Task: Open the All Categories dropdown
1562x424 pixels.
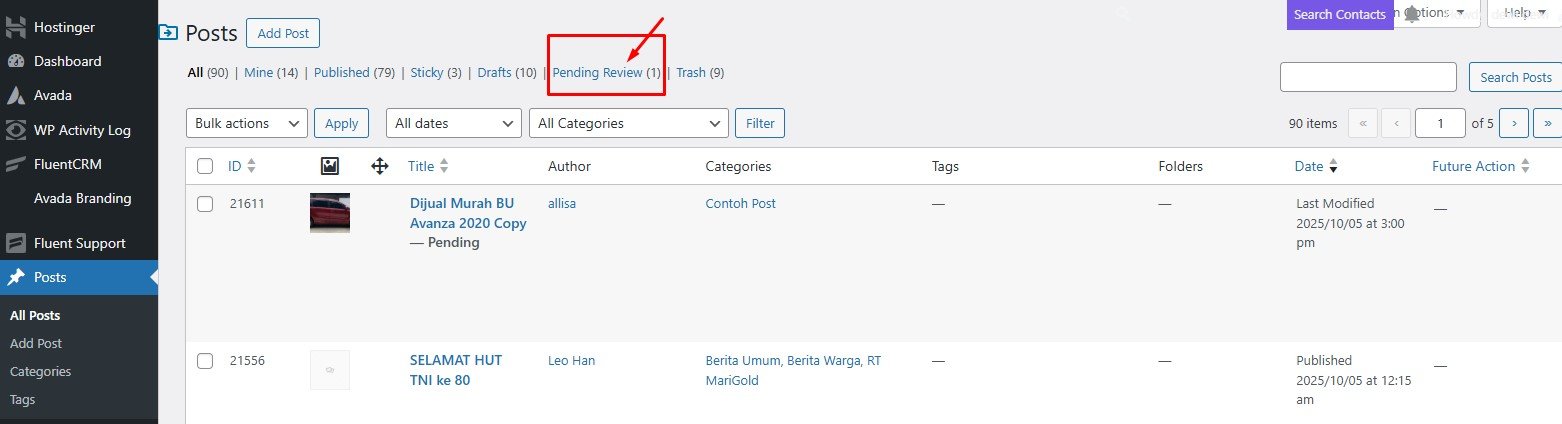Action: [629, 123]
